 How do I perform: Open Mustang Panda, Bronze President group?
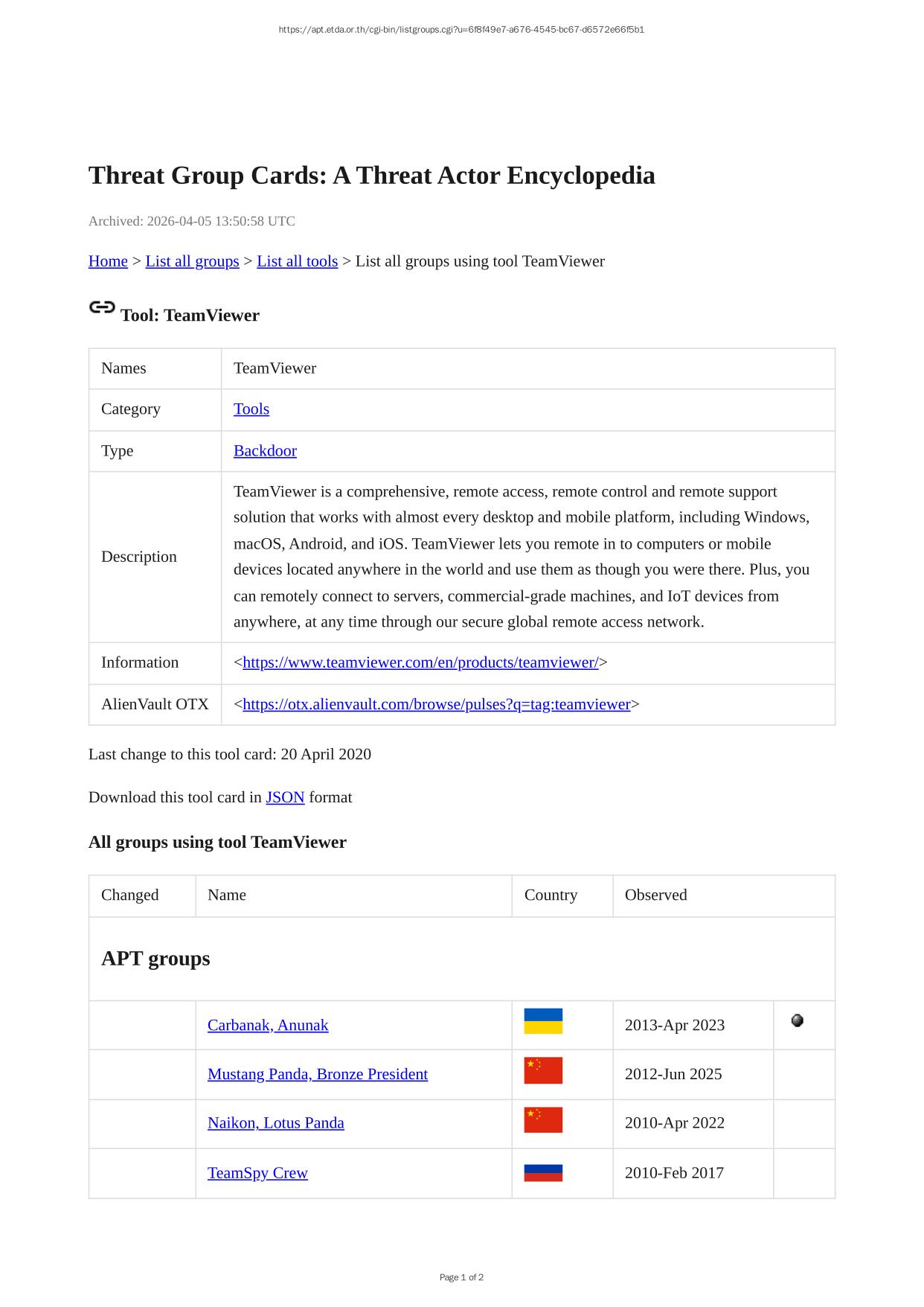point(317,1074)
